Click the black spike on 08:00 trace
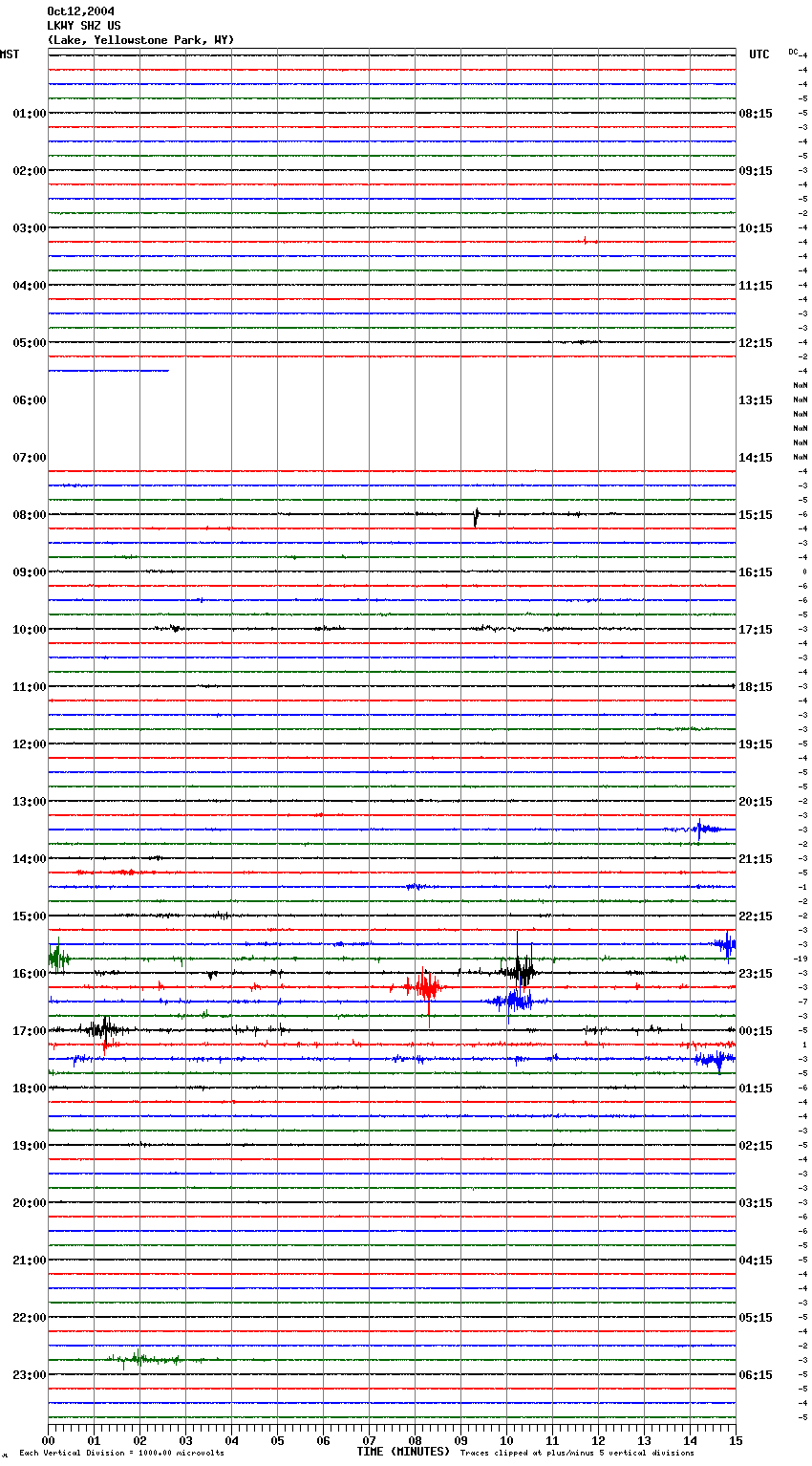 click(476, 517)
